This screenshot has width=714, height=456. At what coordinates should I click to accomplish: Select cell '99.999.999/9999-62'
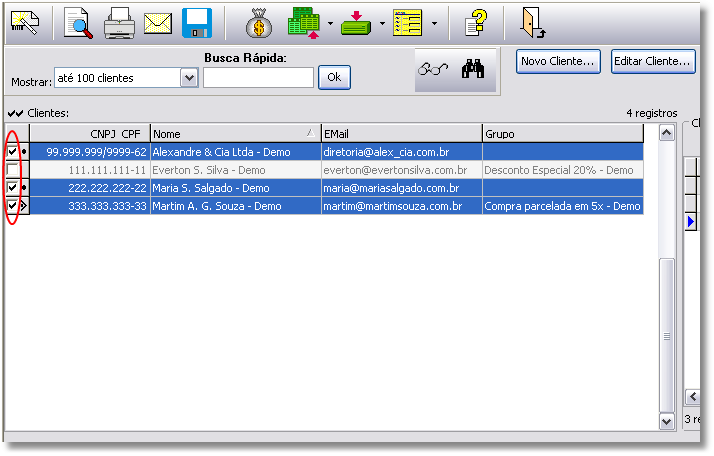pos(90,152)
